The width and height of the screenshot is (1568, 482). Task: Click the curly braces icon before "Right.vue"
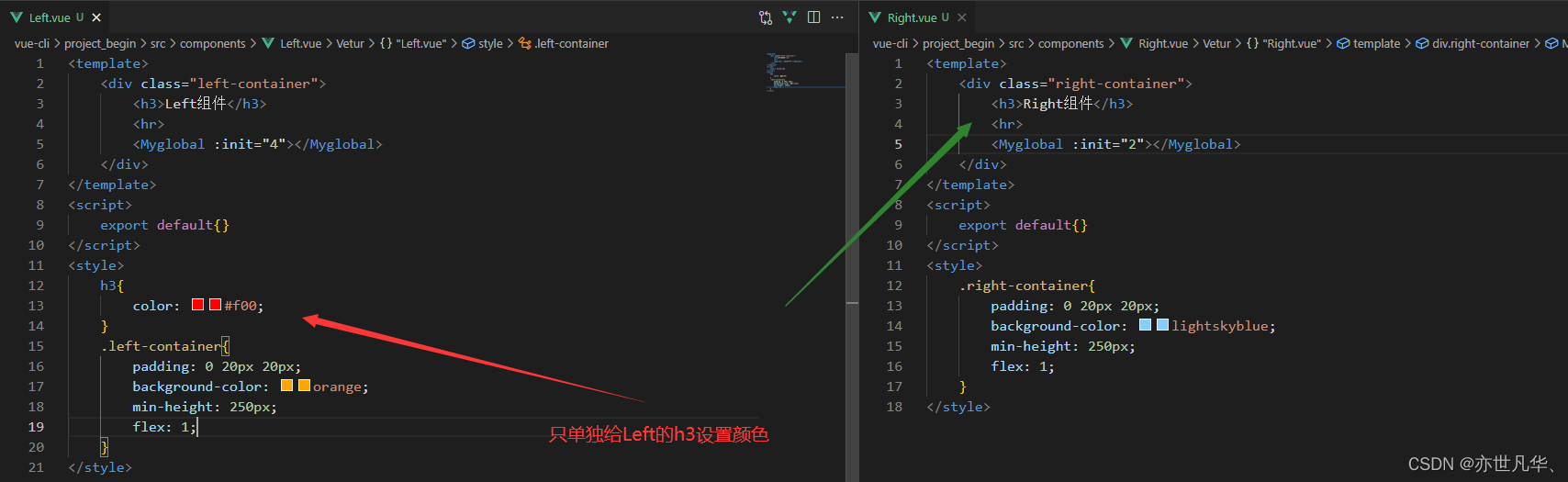pos(1252,43)
